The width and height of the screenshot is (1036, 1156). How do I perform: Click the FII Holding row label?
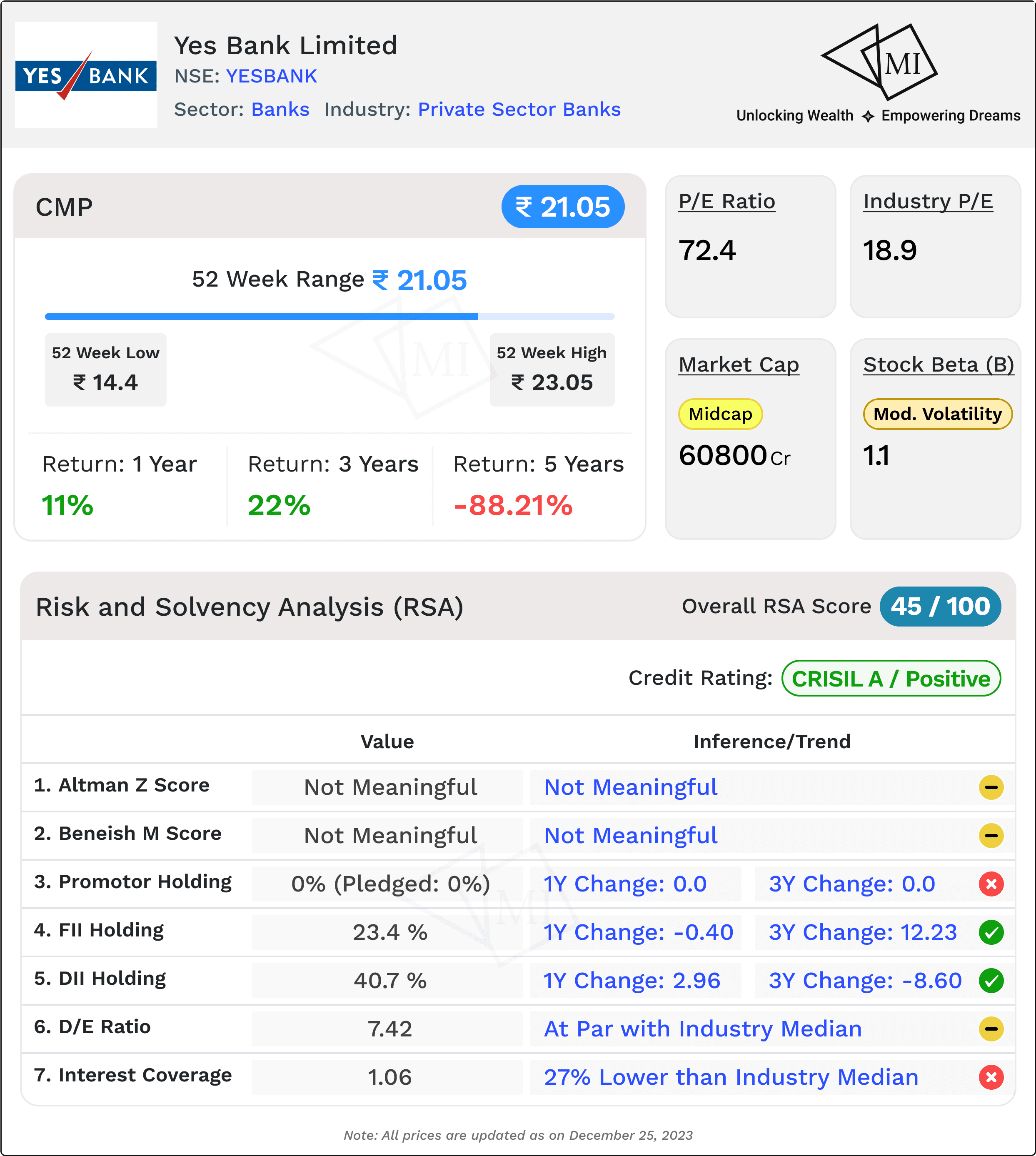[x=99, y=930]
